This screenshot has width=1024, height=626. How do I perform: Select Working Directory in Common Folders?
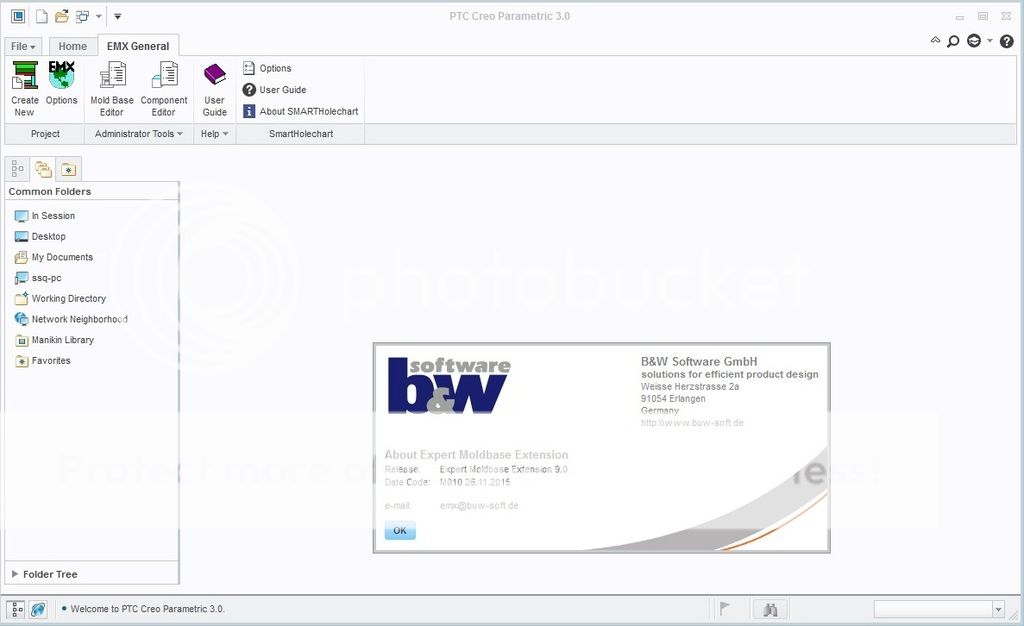pos(68,298)
